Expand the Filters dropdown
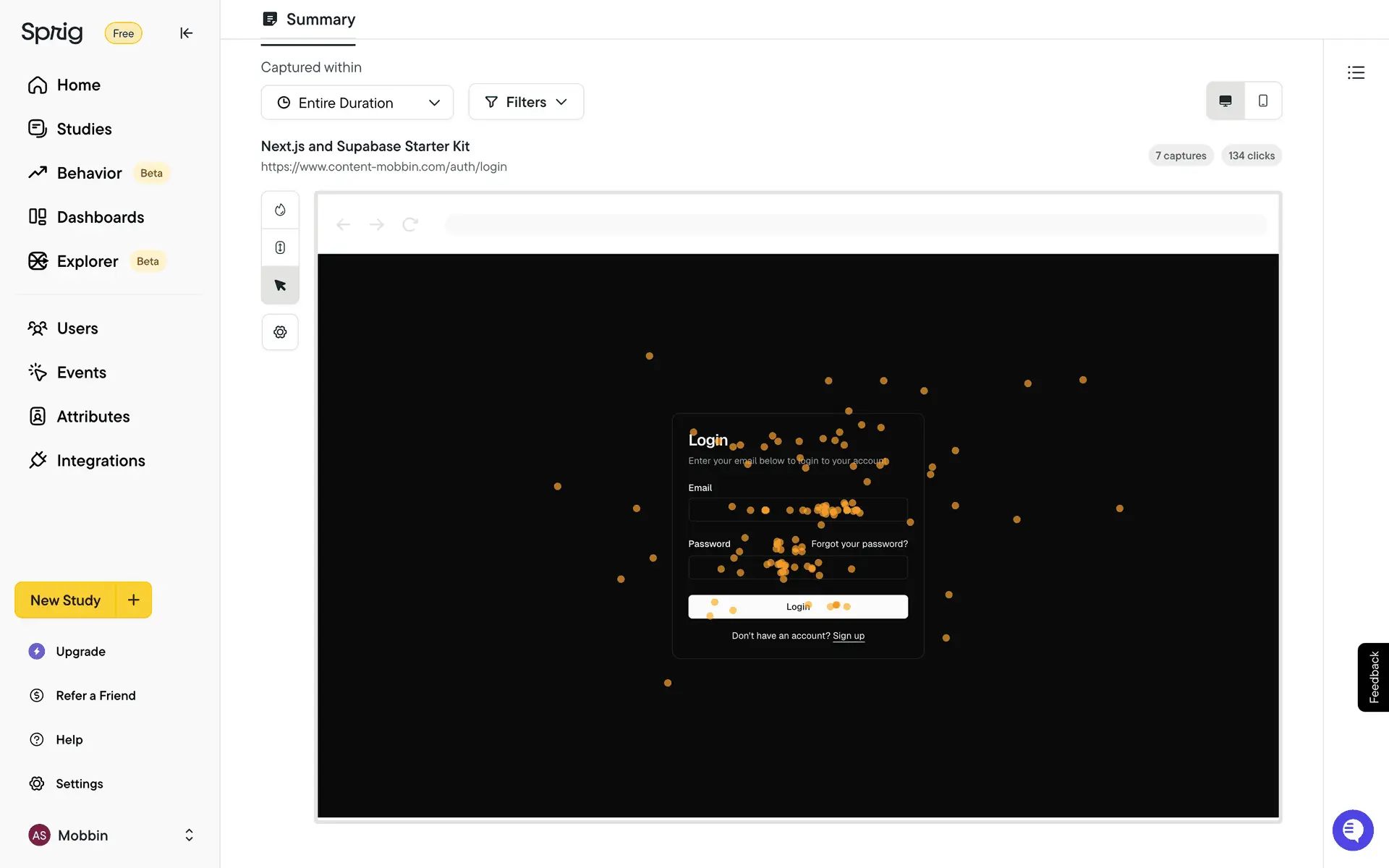1389x868 pixels. 526,102
